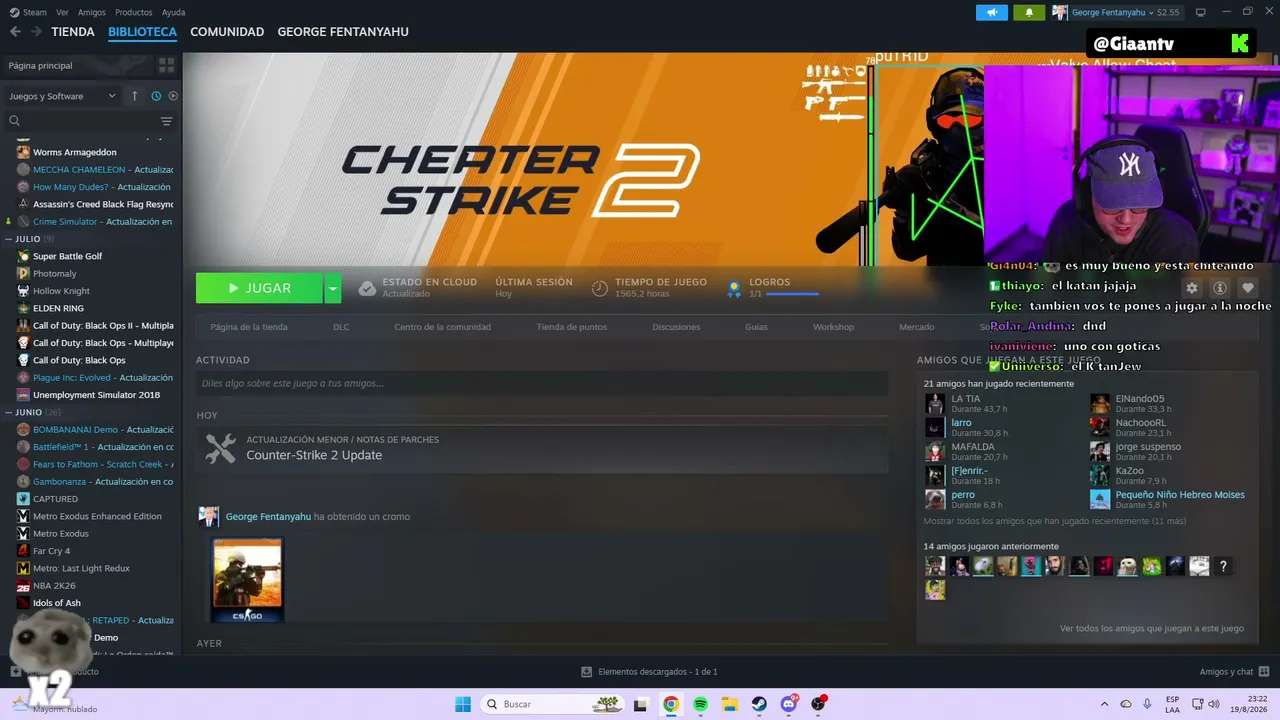Go forward with the Steam forward arrow
1280x720 pixels.
coord(36,32)
